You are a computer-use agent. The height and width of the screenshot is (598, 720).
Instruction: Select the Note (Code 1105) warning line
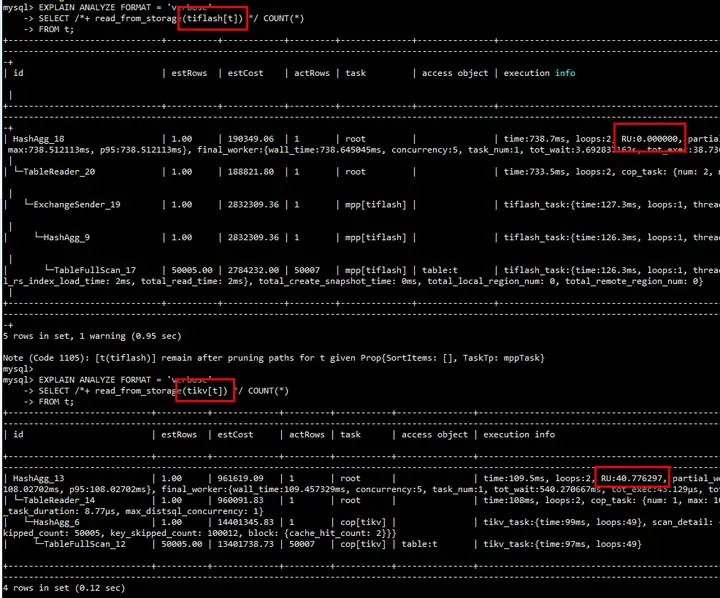click(274, 358)
